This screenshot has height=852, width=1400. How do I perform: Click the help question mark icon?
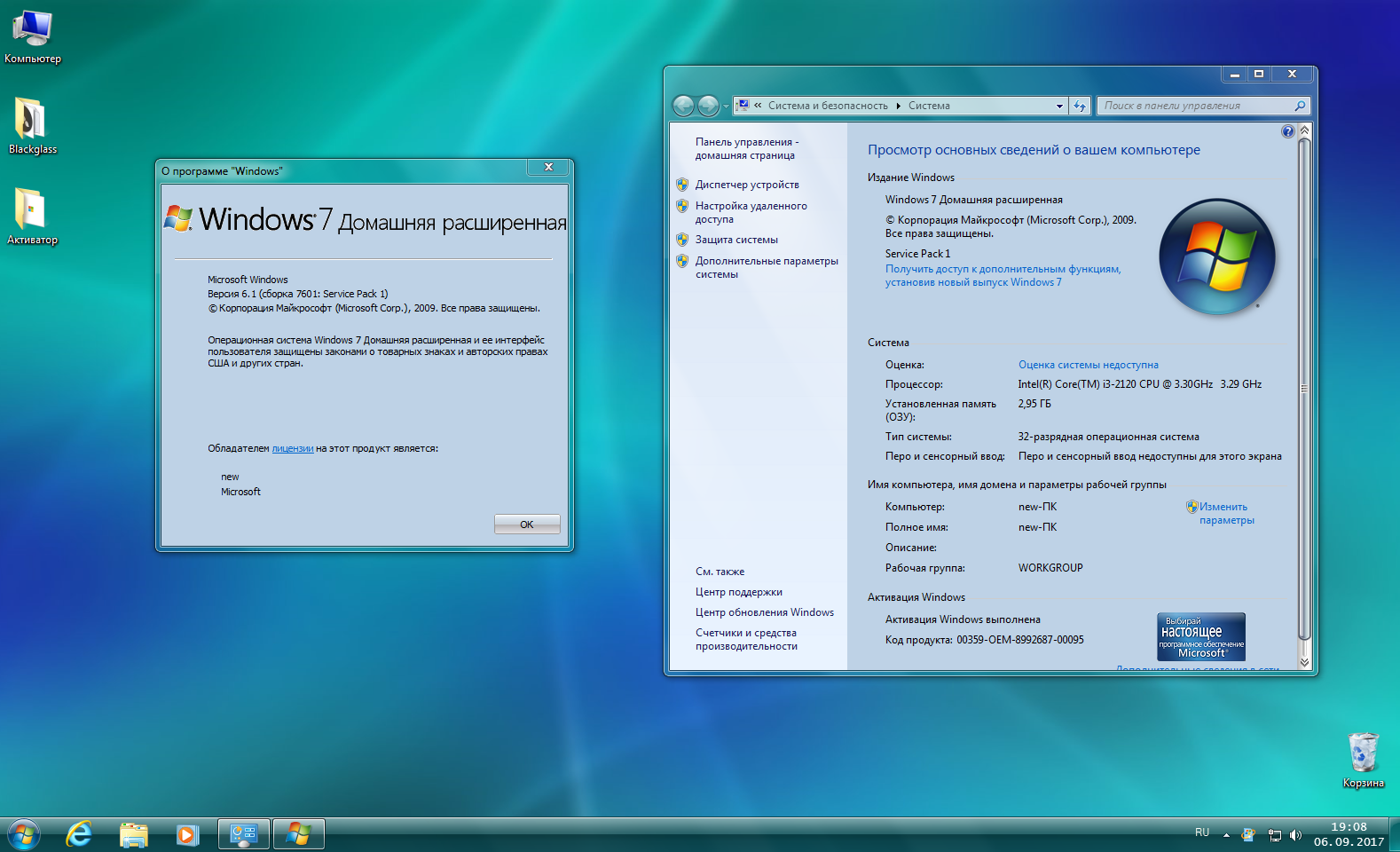pyautogui.click(x=1287, y=131)
